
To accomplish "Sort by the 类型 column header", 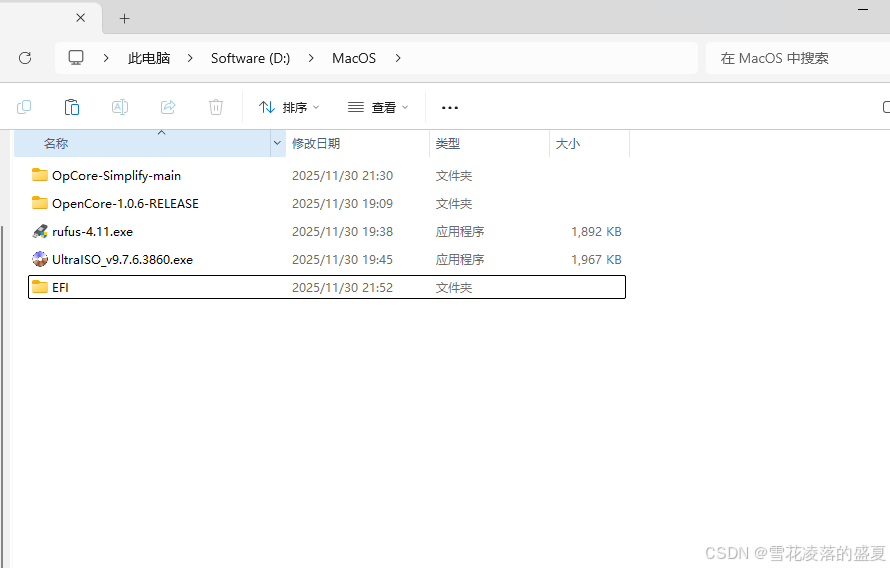I will [x=489, y=144].
